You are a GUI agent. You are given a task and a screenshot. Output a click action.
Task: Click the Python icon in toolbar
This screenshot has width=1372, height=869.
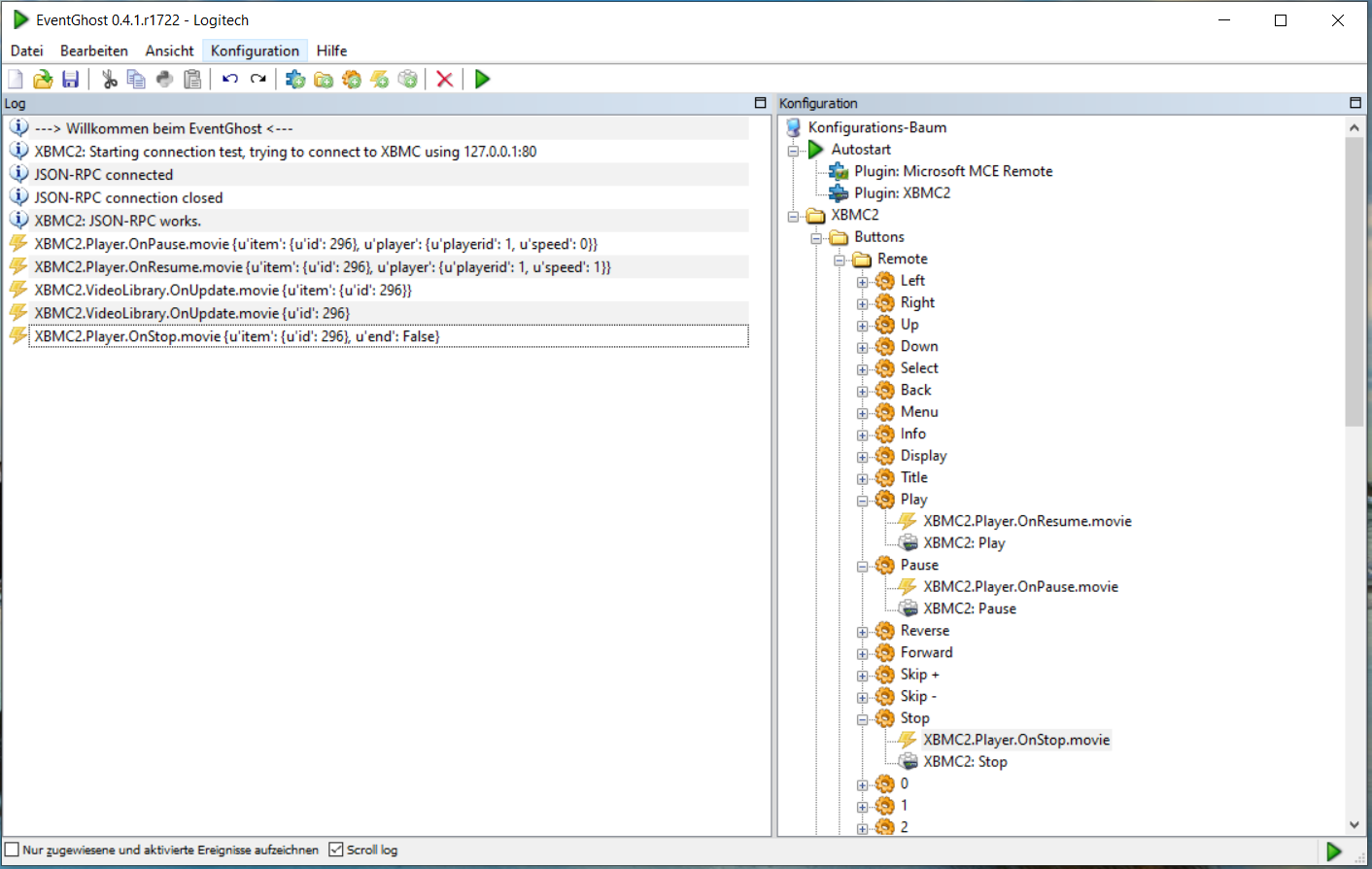(165, 79)
